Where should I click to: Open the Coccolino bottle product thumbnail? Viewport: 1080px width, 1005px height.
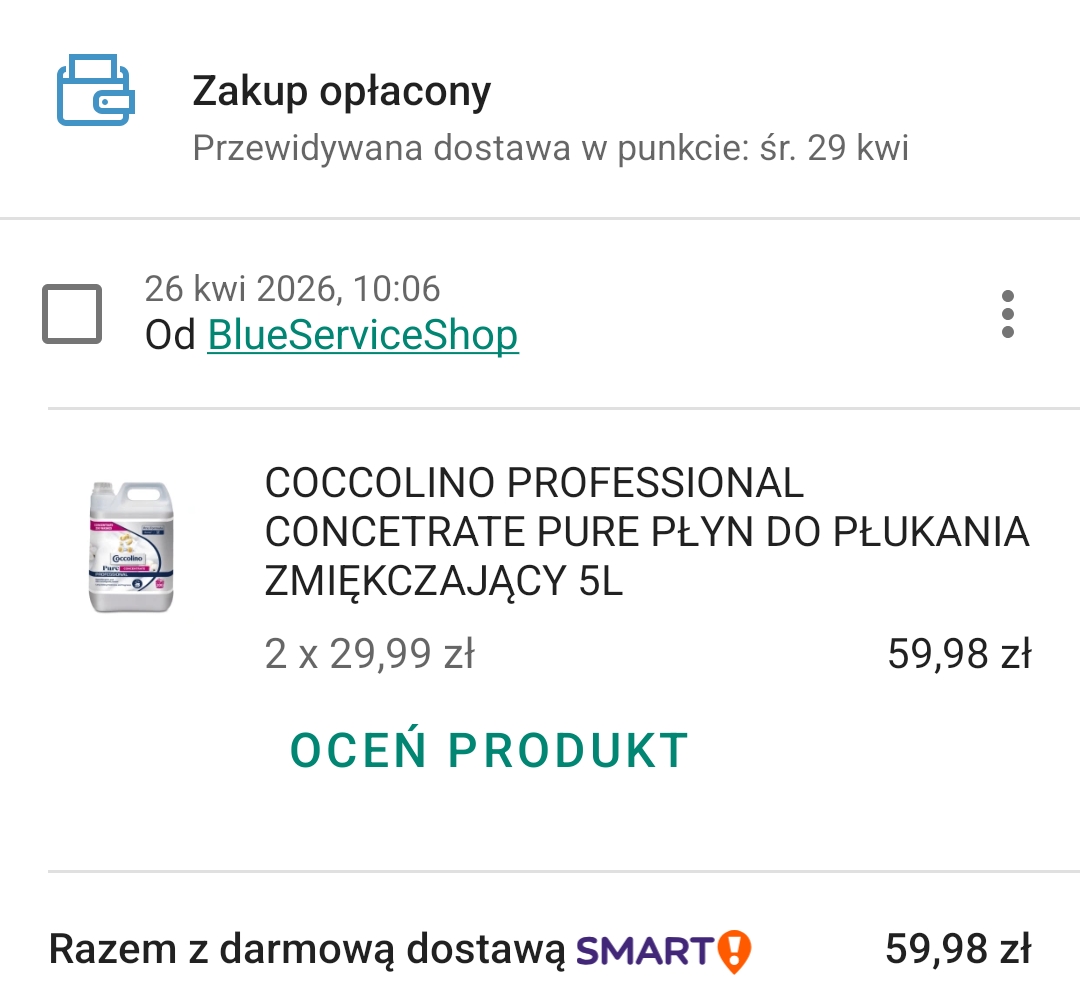click(x=131, y=547)
